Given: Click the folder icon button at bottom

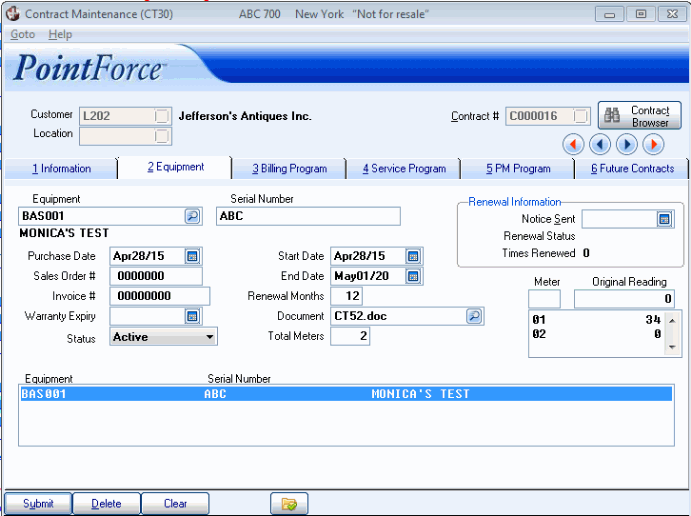Looking at the screenshot, I should [x=289, y=504].
